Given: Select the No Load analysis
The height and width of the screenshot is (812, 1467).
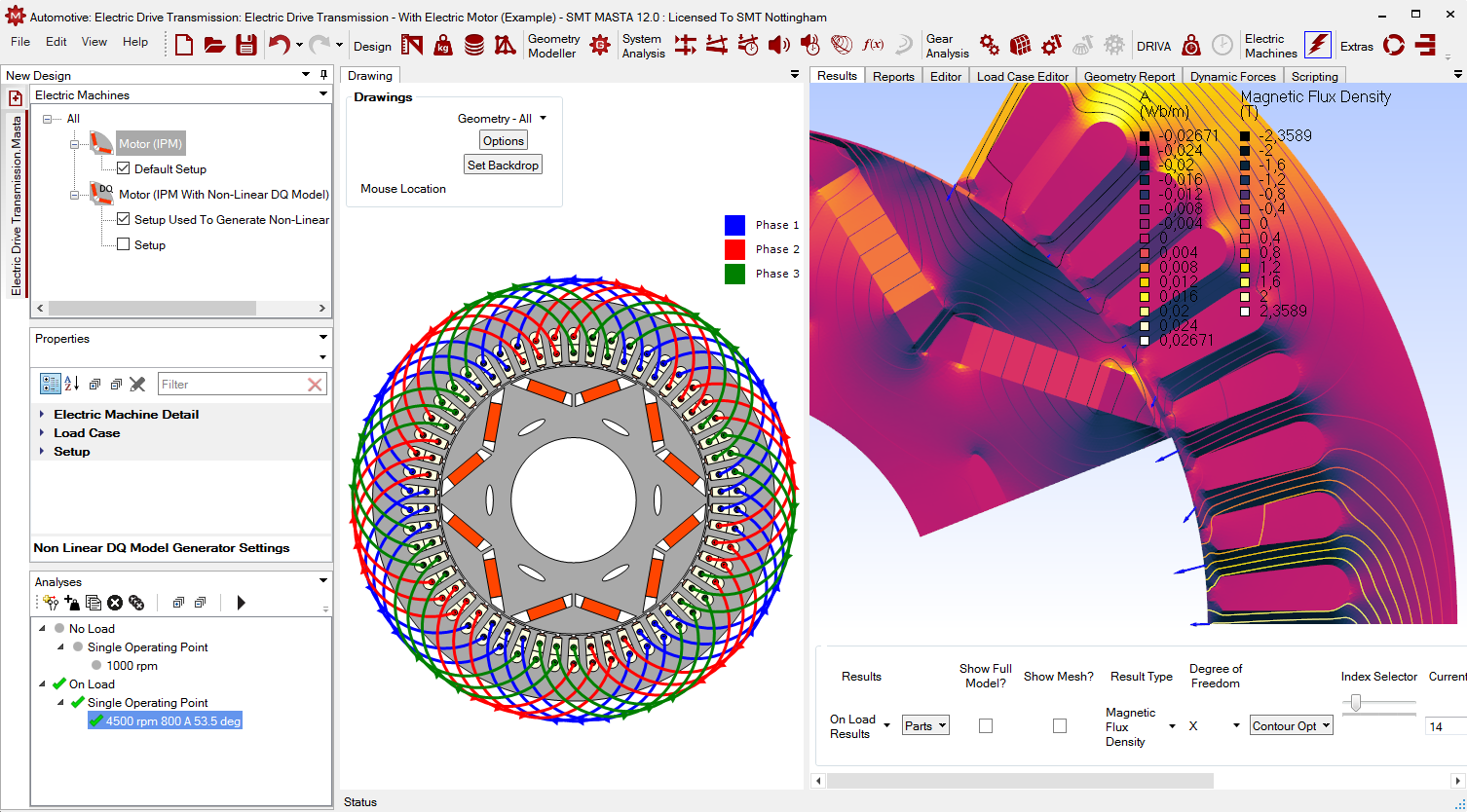Looking at the screenshot, I should pyautogui.click(x=92, y=629).
